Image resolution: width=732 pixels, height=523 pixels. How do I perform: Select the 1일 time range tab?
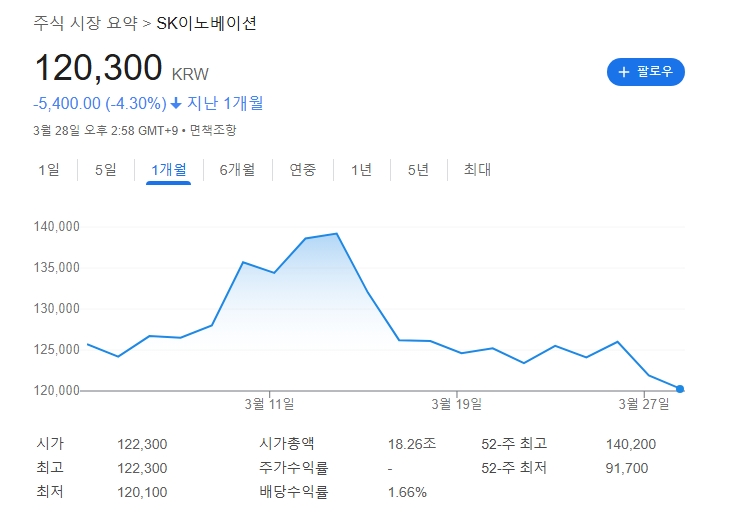[x=49, y=170]
